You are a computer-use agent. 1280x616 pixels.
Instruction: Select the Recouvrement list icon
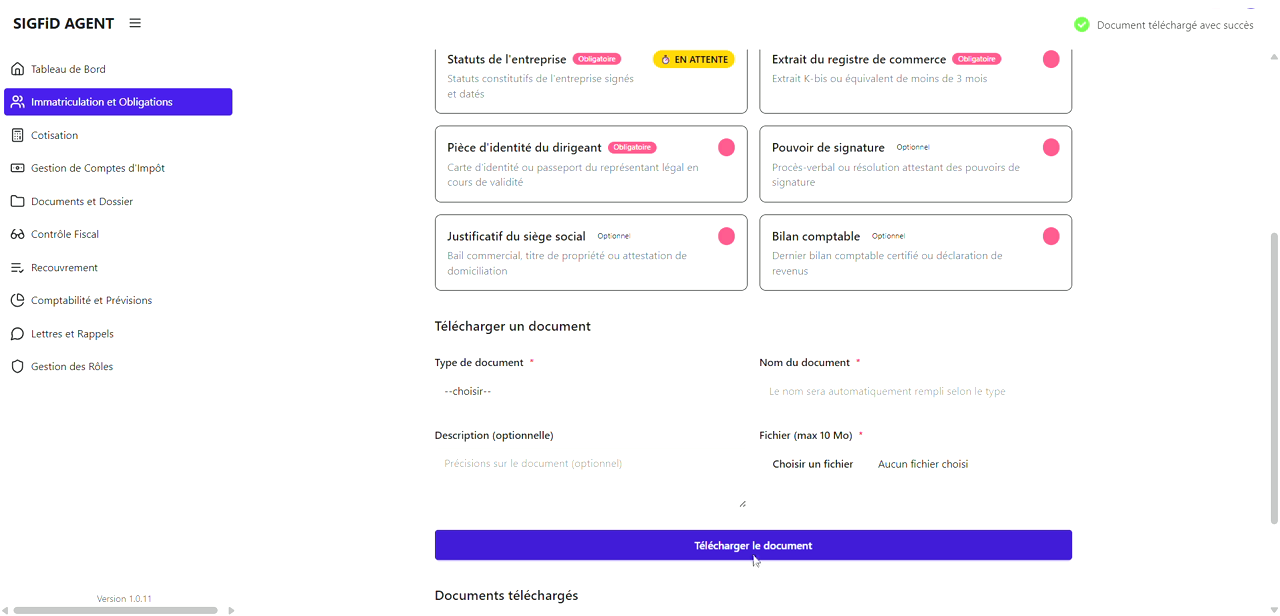[x=17, y=267]
